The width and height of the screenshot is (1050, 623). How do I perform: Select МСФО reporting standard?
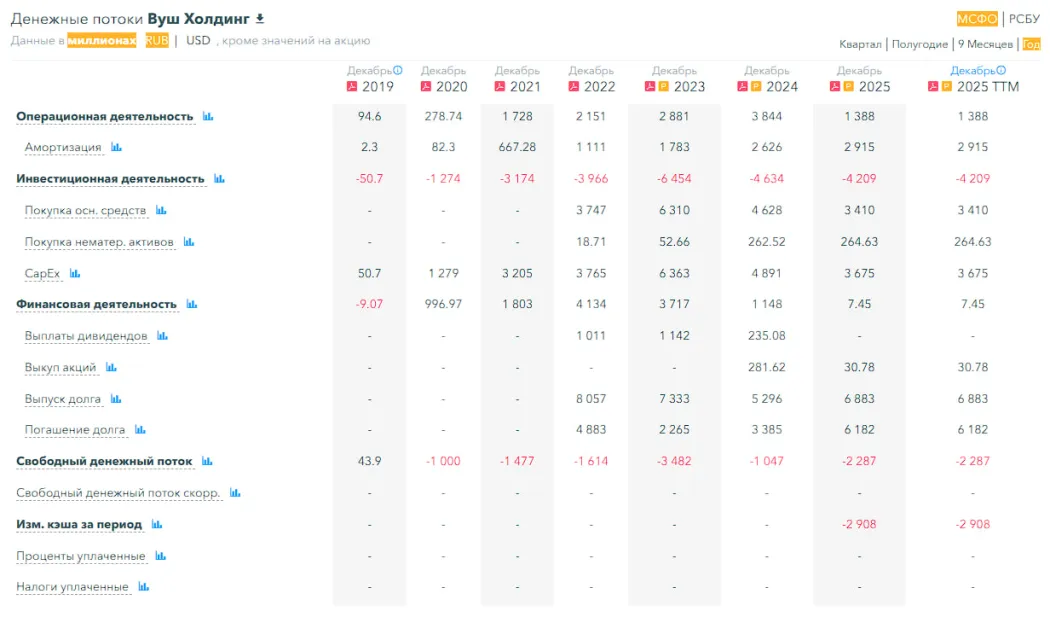tap(977, 19)
